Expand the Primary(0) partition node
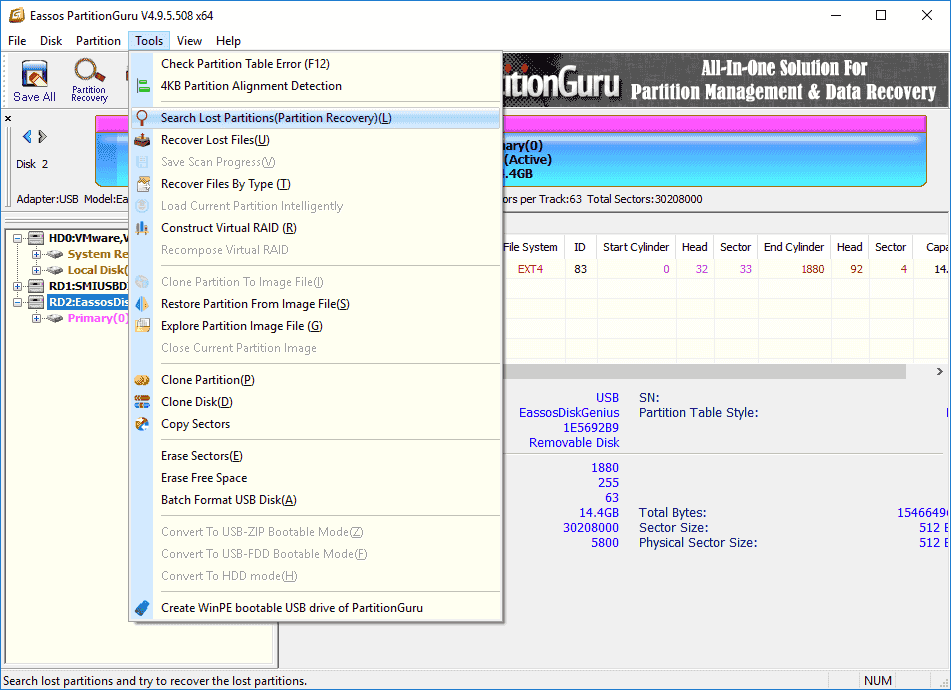 pyautogui.click(x=36, y=318)
